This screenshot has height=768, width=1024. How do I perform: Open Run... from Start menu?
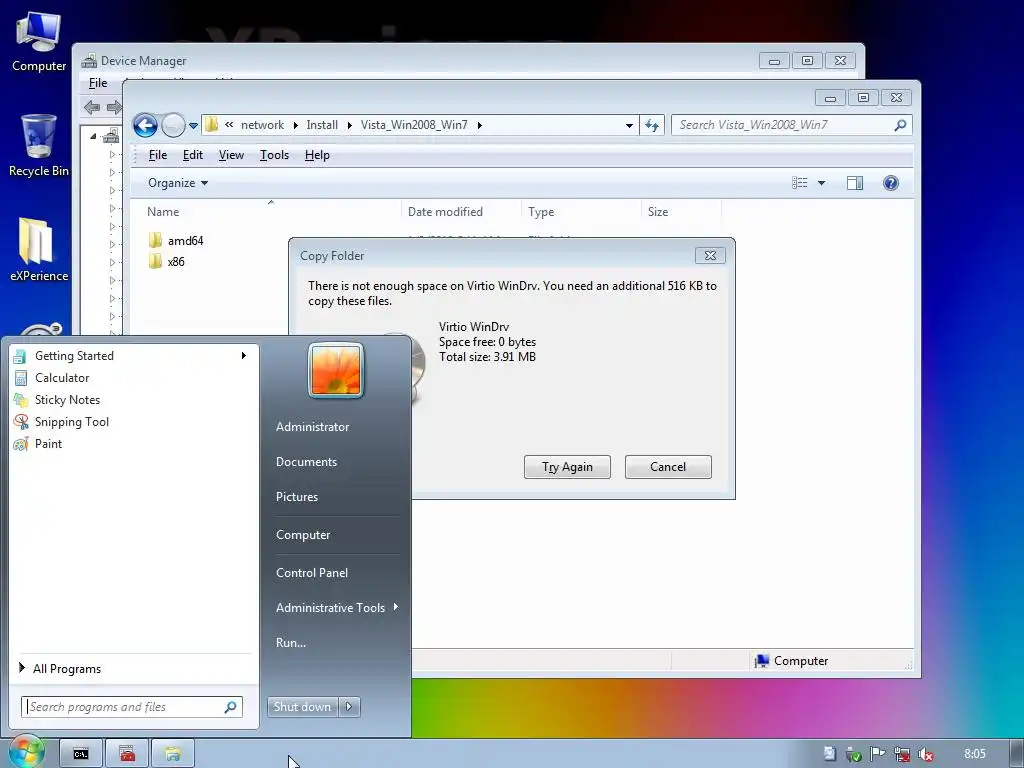click(291, 643)
